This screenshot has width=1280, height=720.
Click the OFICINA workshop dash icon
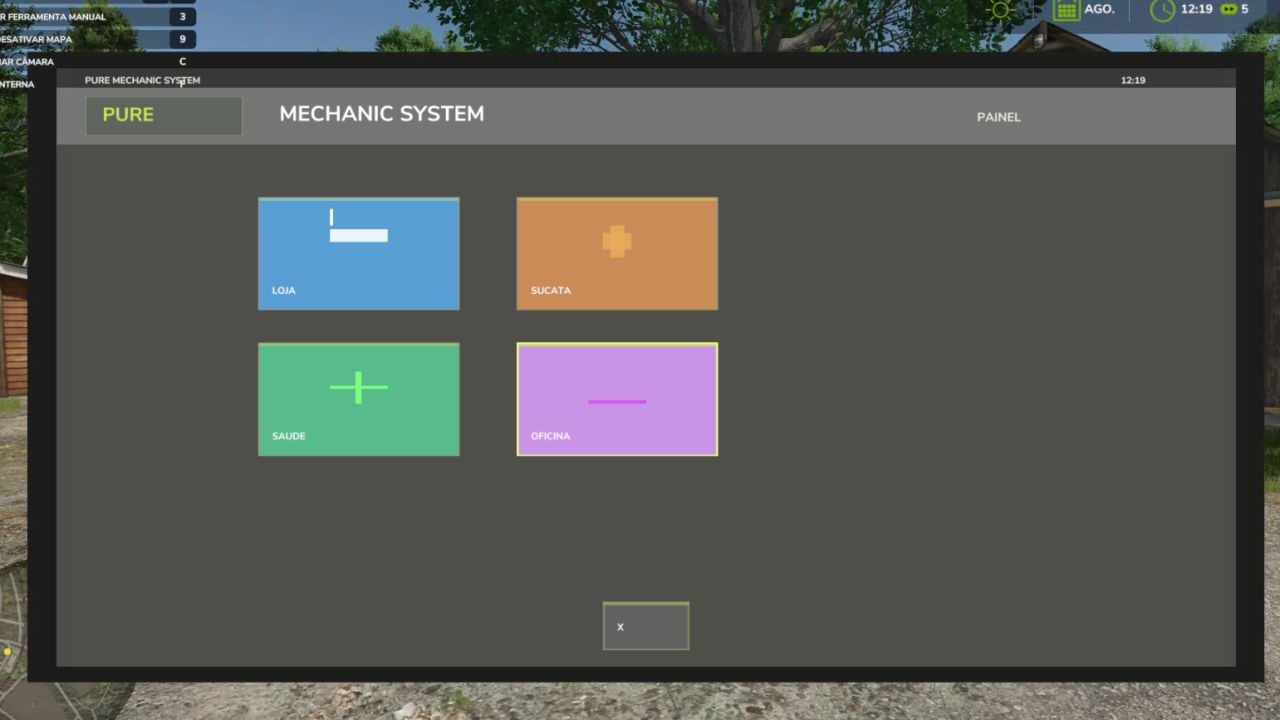tap(616, 401)
